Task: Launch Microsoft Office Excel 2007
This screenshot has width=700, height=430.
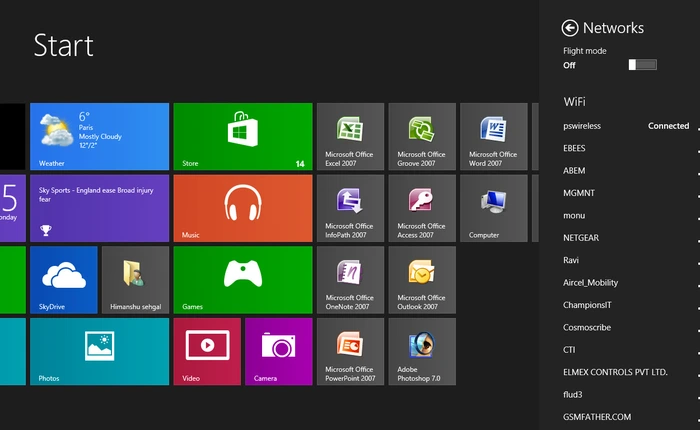Action: click(350, 137)
